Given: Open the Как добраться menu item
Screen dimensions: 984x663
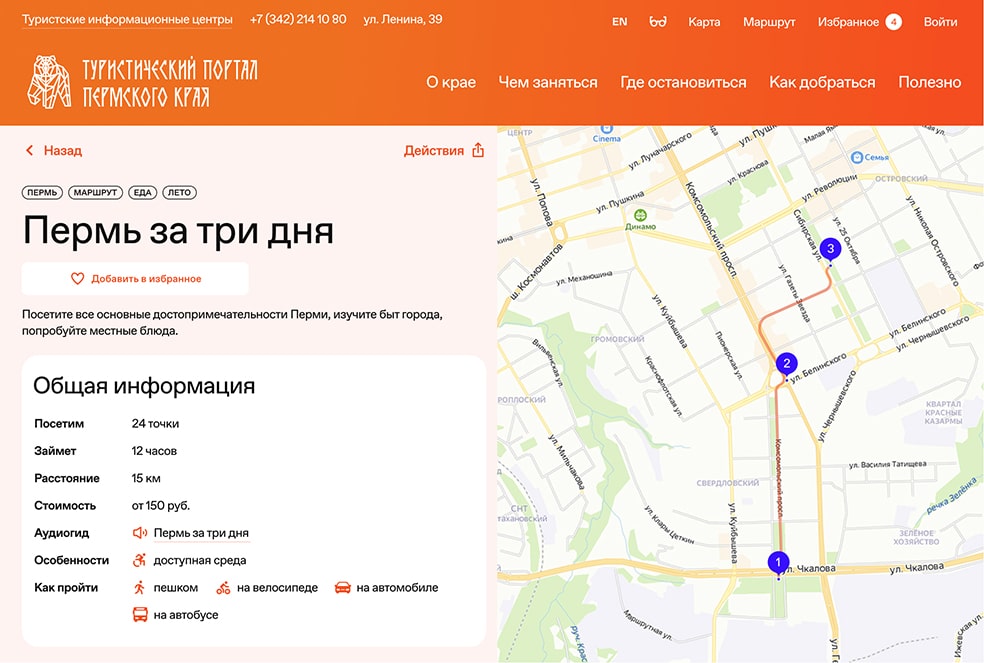Looking at the screenshot, I should [822, 82].
